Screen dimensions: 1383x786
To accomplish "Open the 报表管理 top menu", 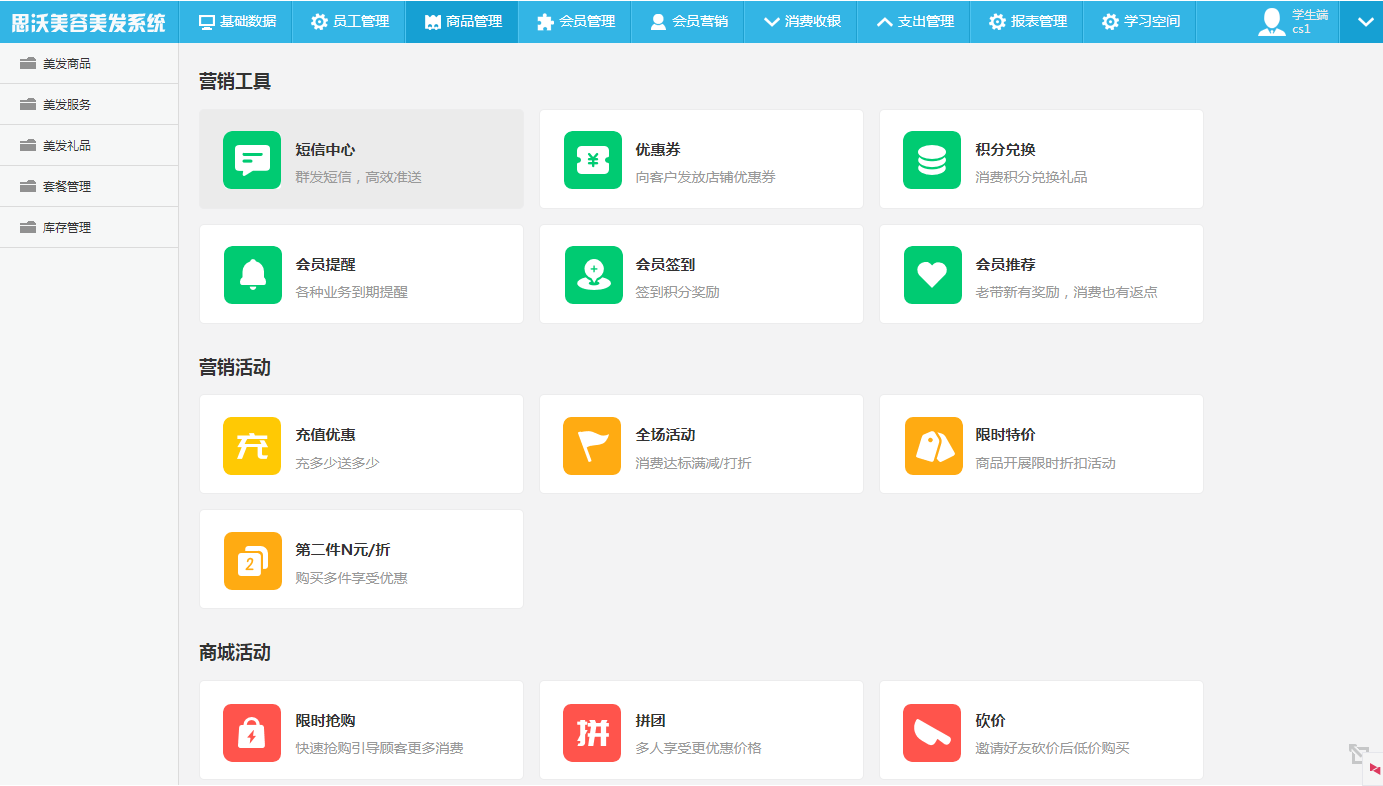I will [1027, 22].
